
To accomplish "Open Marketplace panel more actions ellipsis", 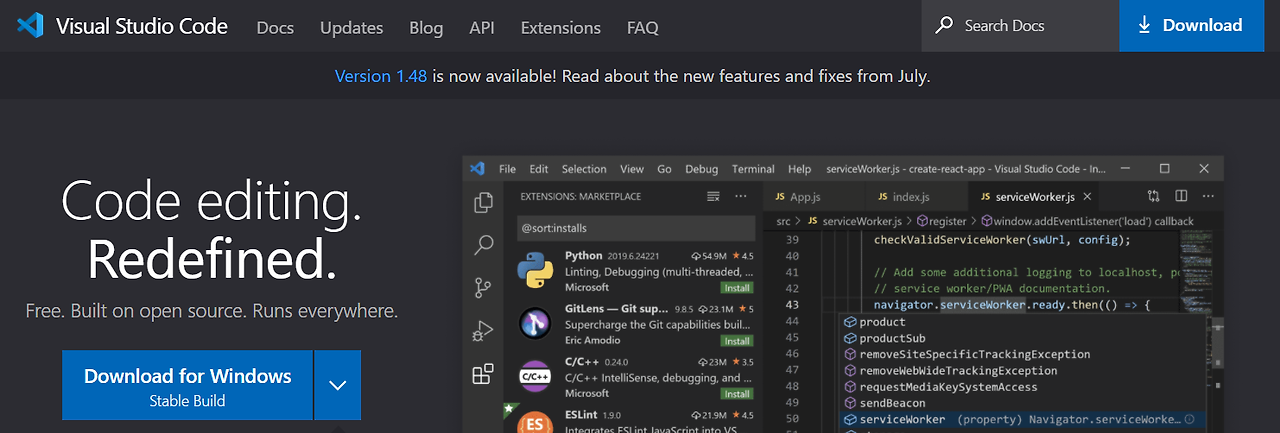I will click(x=741, y=196).
